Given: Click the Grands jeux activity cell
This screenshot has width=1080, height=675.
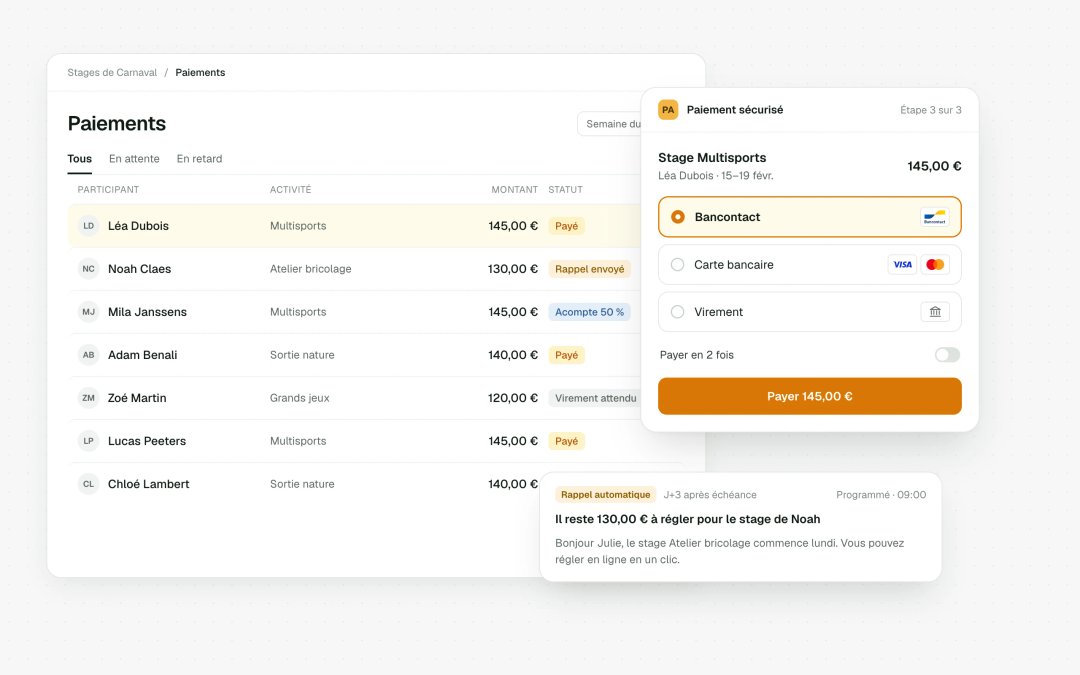Looking at the screenshot, I should click(x=300, y=398).
